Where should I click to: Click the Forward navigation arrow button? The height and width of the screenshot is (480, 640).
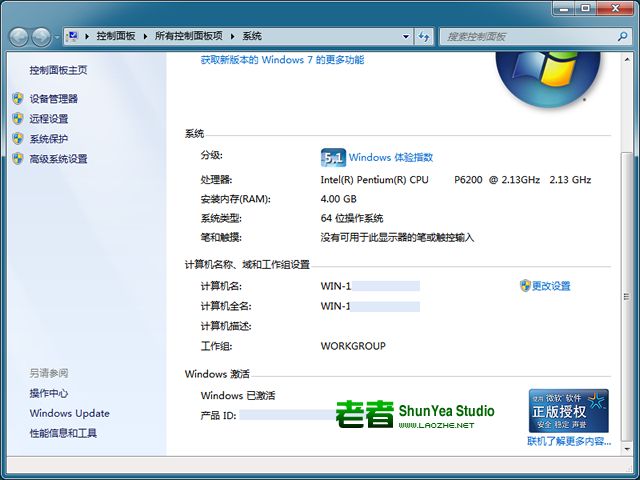pyautogui.click(x=42, y=37)
